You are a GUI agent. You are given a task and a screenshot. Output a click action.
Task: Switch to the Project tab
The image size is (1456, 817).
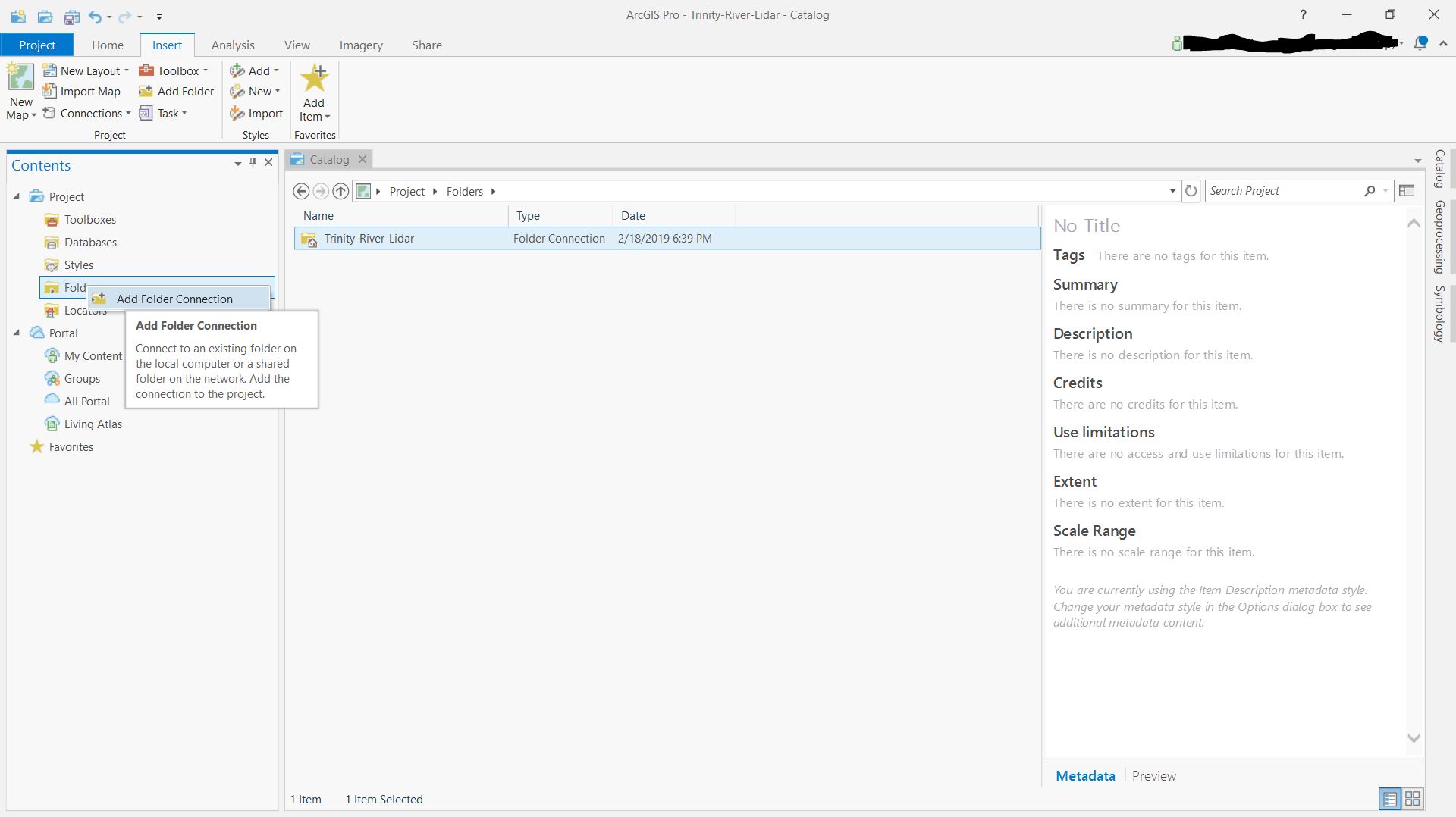pyautogui.click(x=37, y=45)
